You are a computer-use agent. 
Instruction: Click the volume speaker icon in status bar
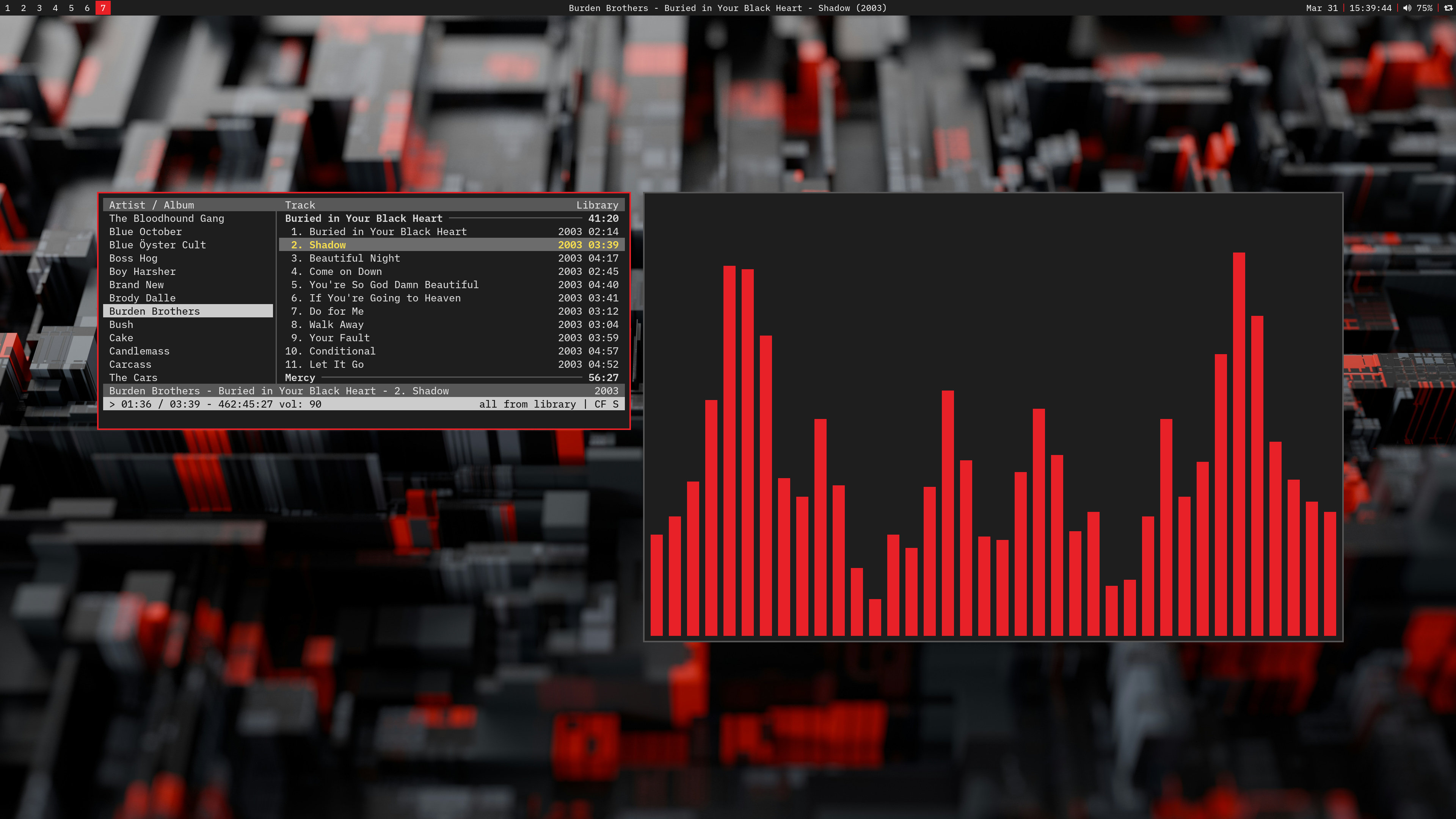tap(1407, 8)
